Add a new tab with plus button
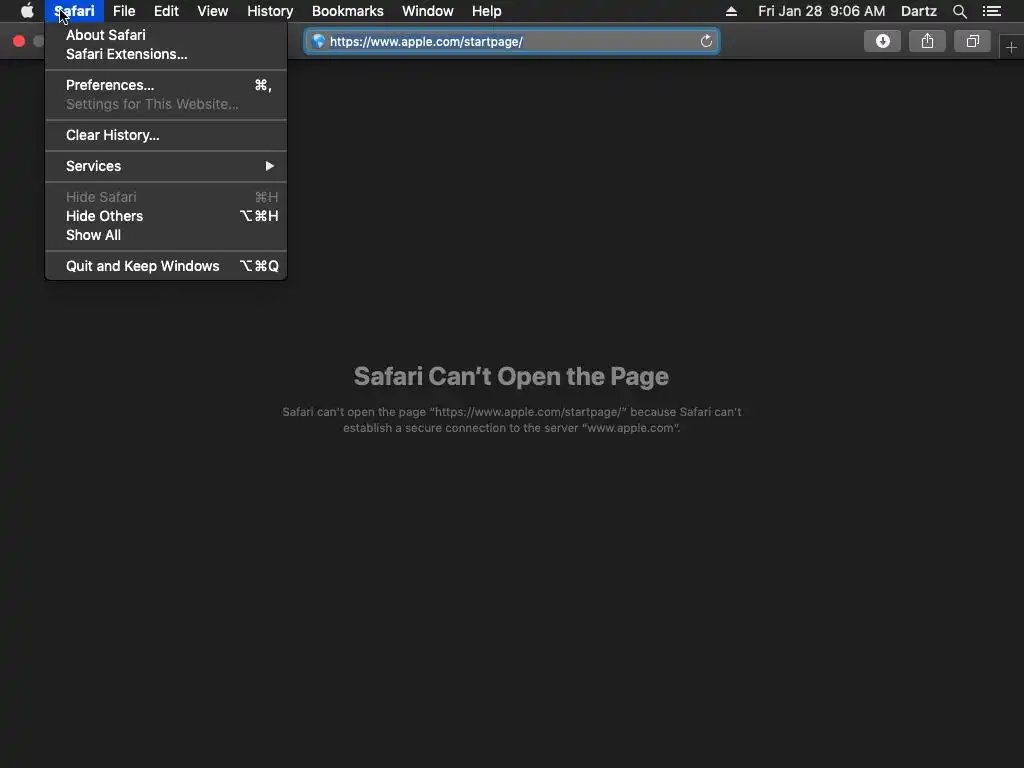 [1011, 48]
